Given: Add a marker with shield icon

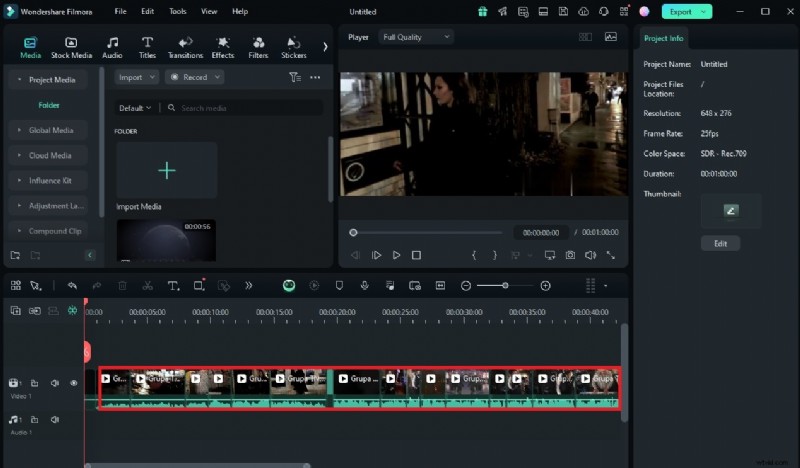Looking at the screenshot, I should point(339,286).
